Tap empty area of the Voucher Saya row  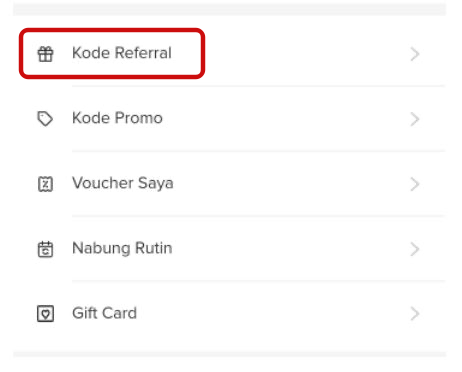click(x=283, y=184)
